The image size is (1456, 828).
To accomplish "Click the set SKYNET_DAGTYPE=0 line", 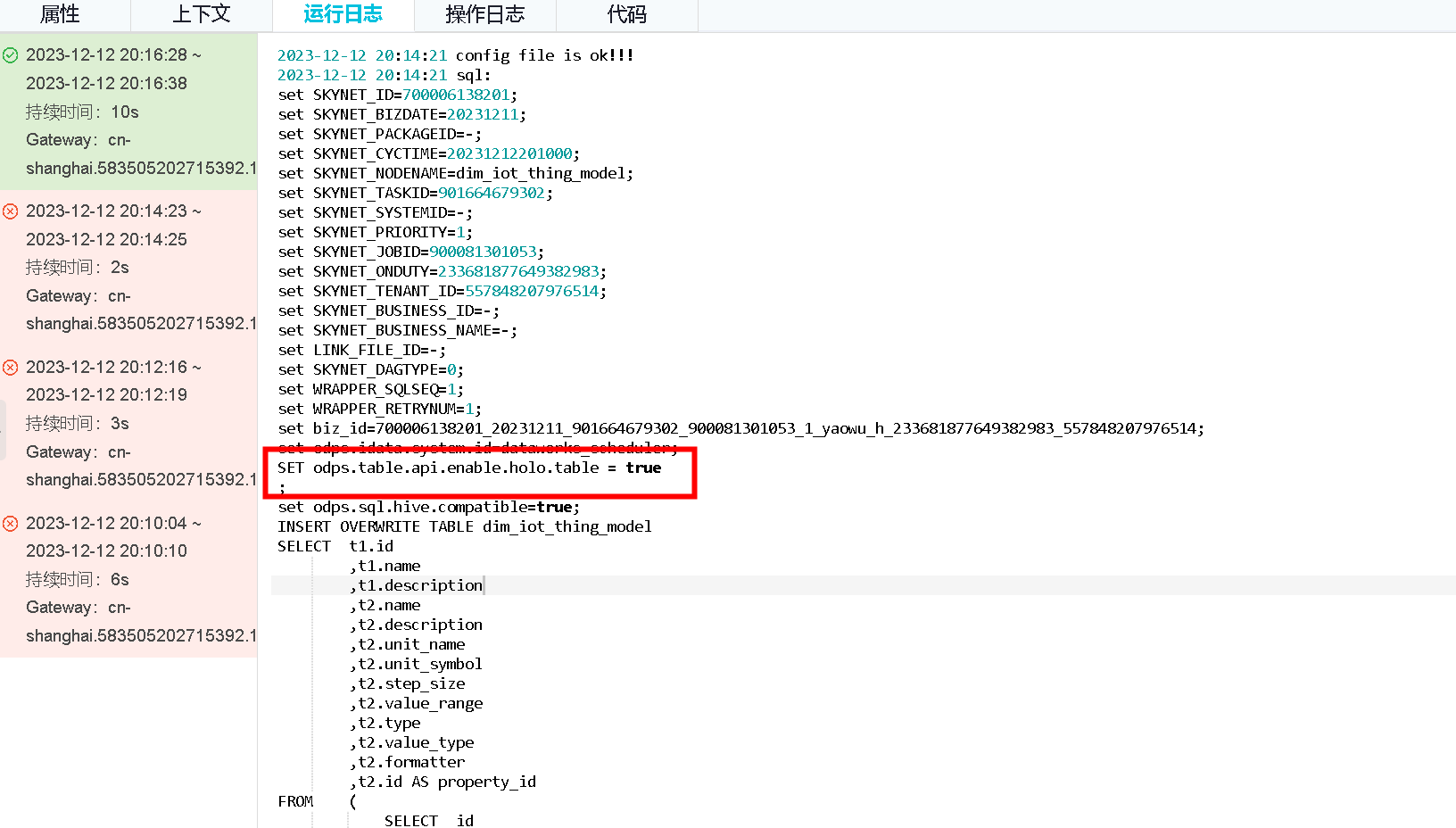I will [x=371, y=369].
